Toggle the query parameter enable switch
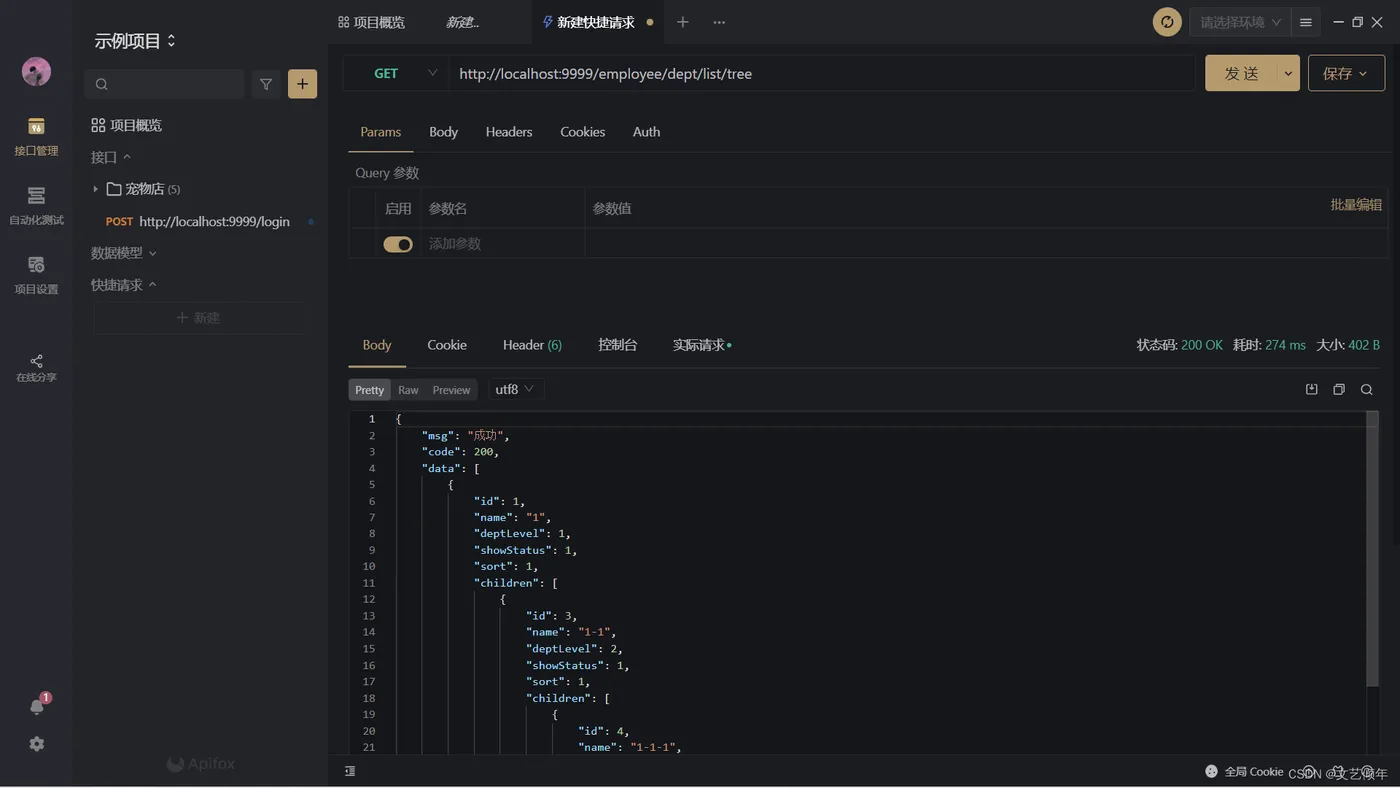1400x788 pixels. point(398,244)
